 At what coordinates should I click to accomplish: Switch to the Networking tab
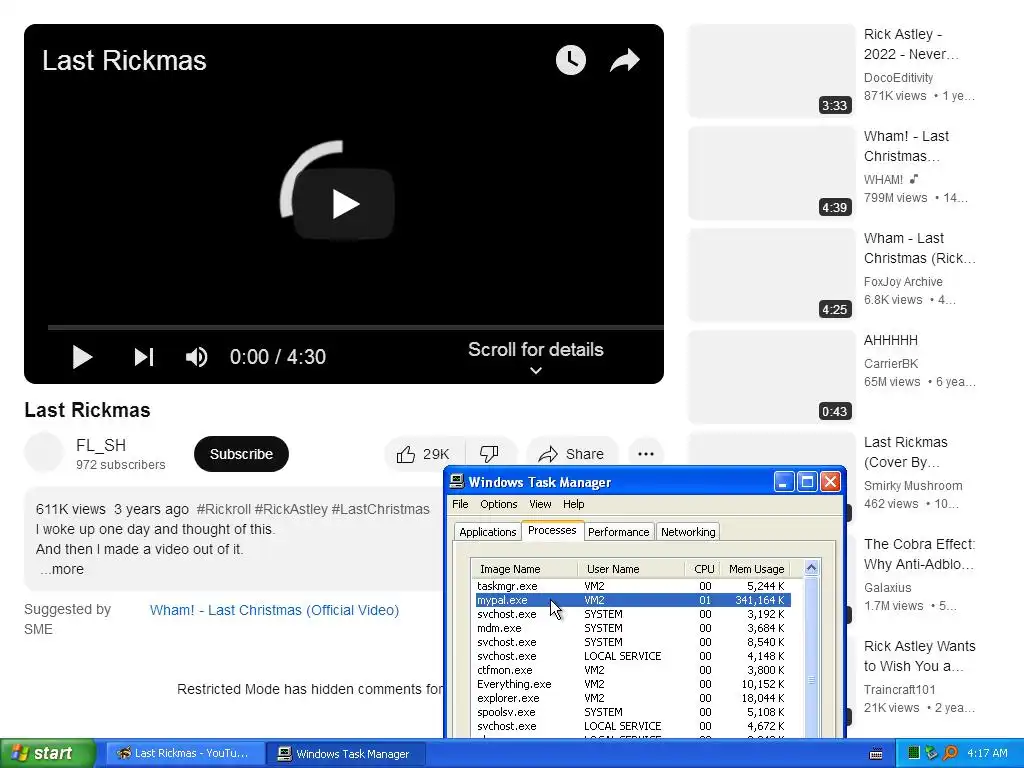688,532
